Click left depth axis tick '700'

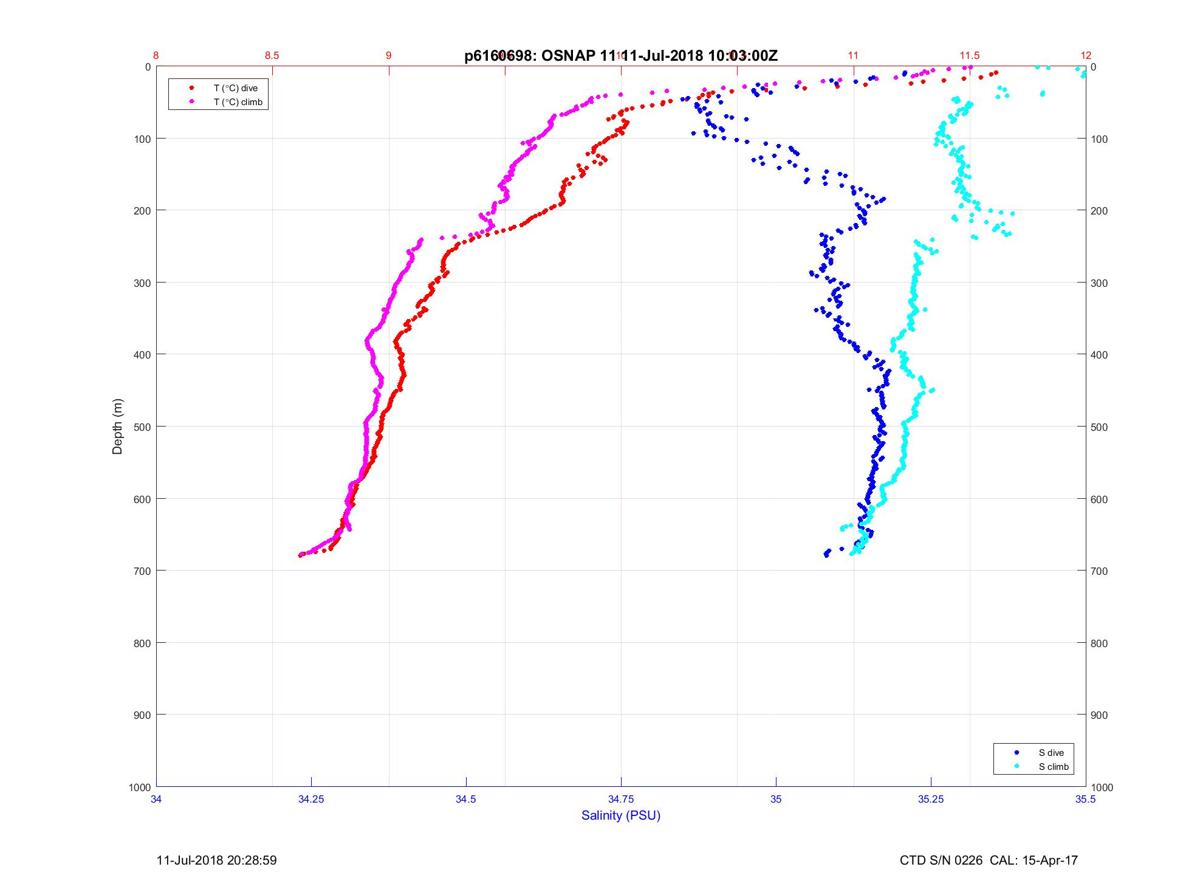[141, 571]
